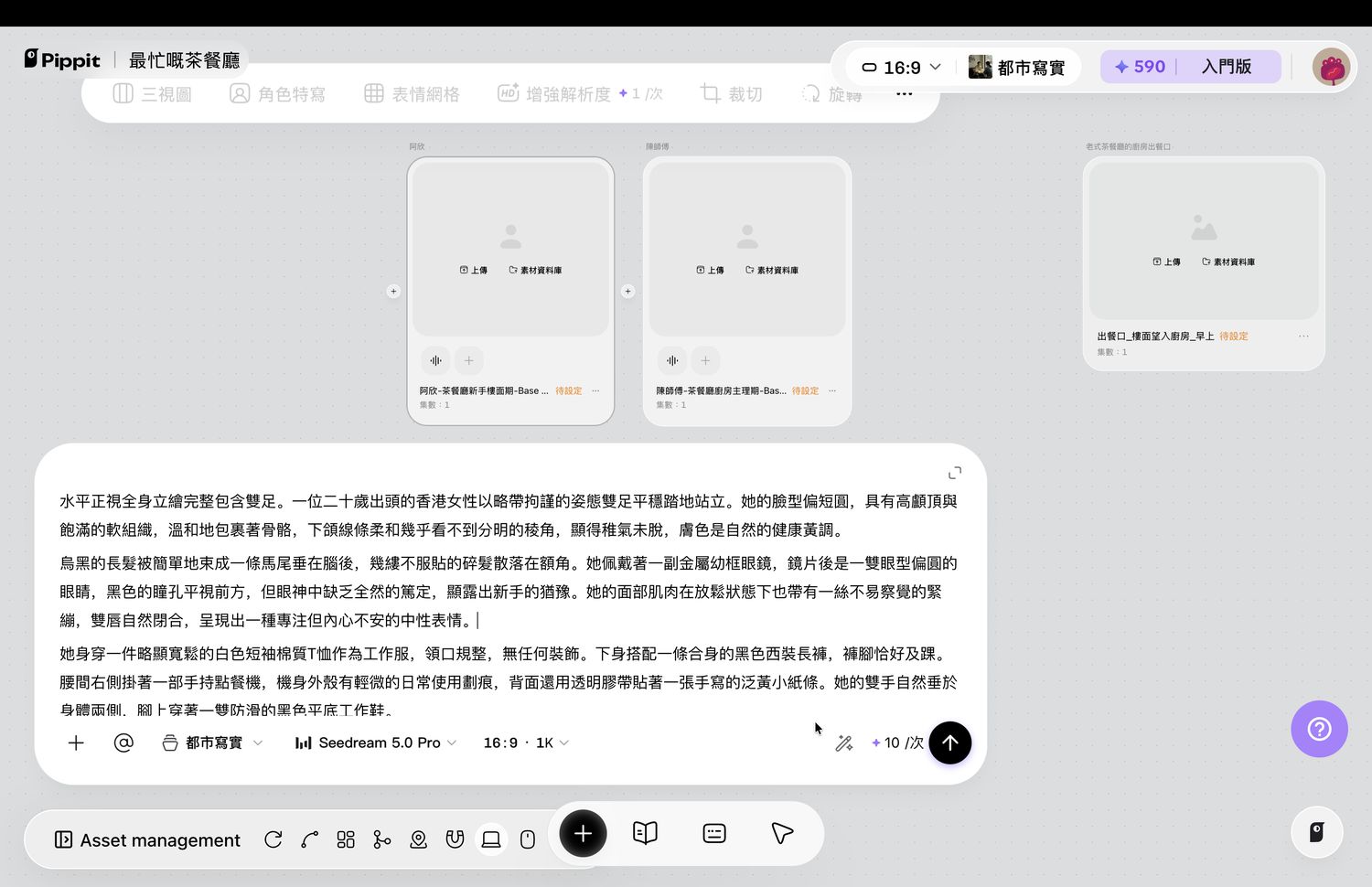Click 上傳 in the 出餐口 scene card
The image size is (1372, 887).
tap(1166, 262)
